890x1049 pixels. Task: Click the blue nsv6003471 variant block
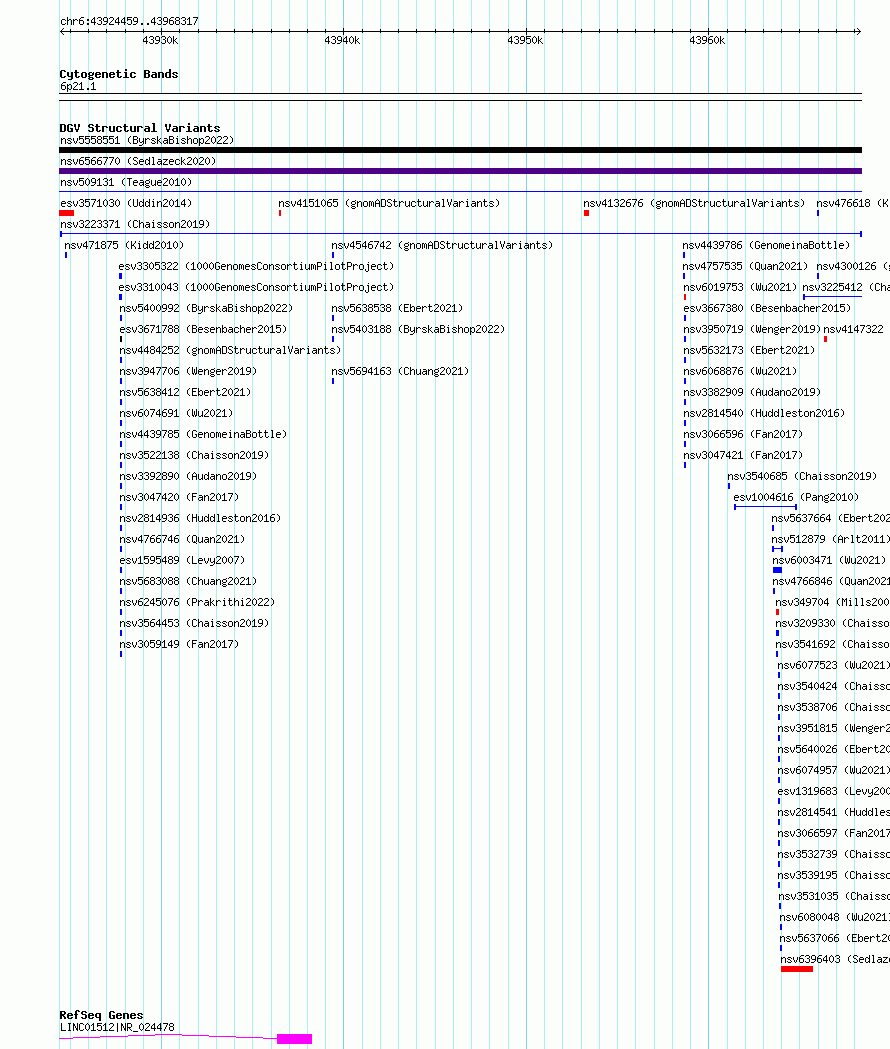[x=778, y=570]
